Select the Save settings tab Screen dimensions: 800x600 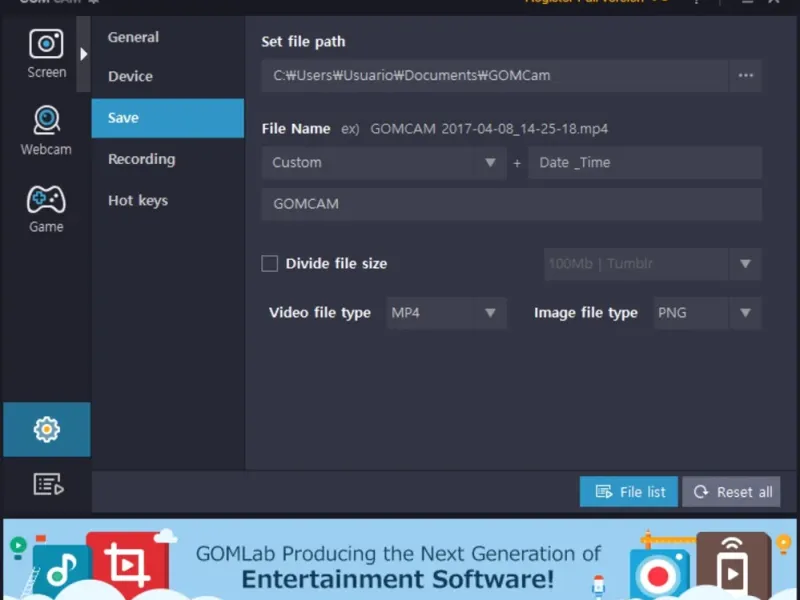coord(168,118)
